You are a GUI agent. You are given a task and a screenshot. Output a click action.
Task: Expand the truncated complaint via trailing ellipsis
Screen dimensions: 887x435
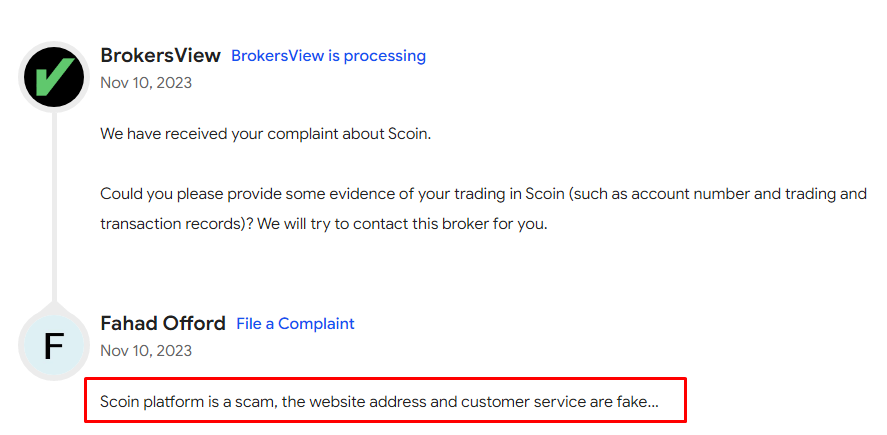(x=653, y=402)
